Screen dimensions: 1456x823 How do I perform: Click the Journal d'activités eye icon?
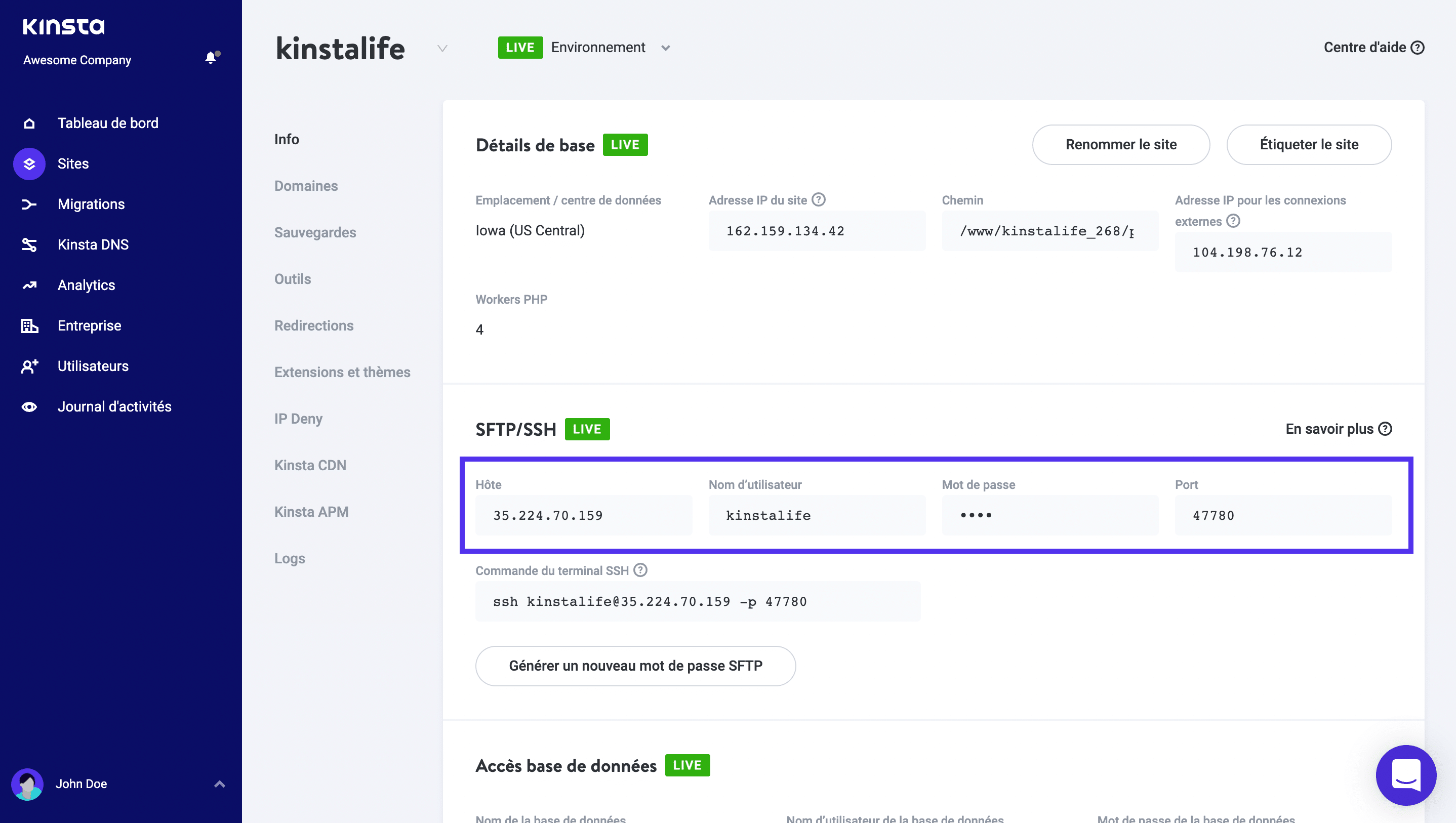29,407
